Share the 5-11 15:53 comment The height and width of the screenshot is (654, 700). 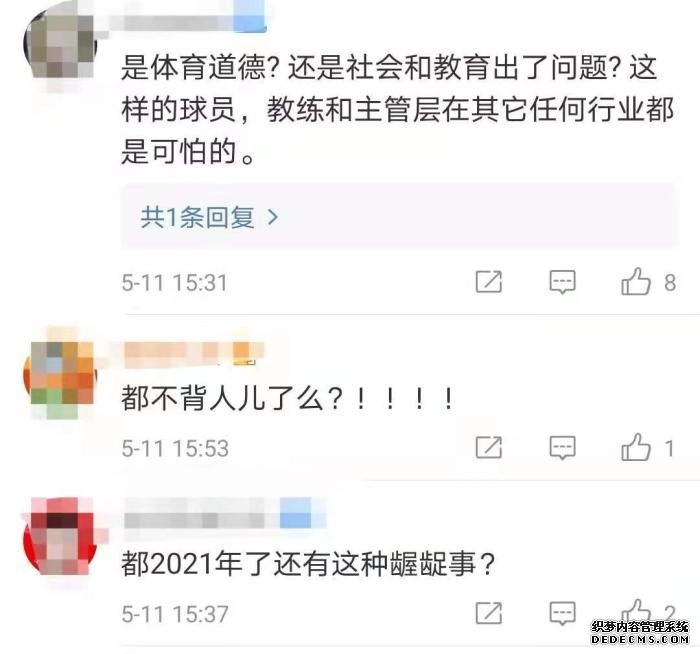pyautogui.click(x=489, y=447)
